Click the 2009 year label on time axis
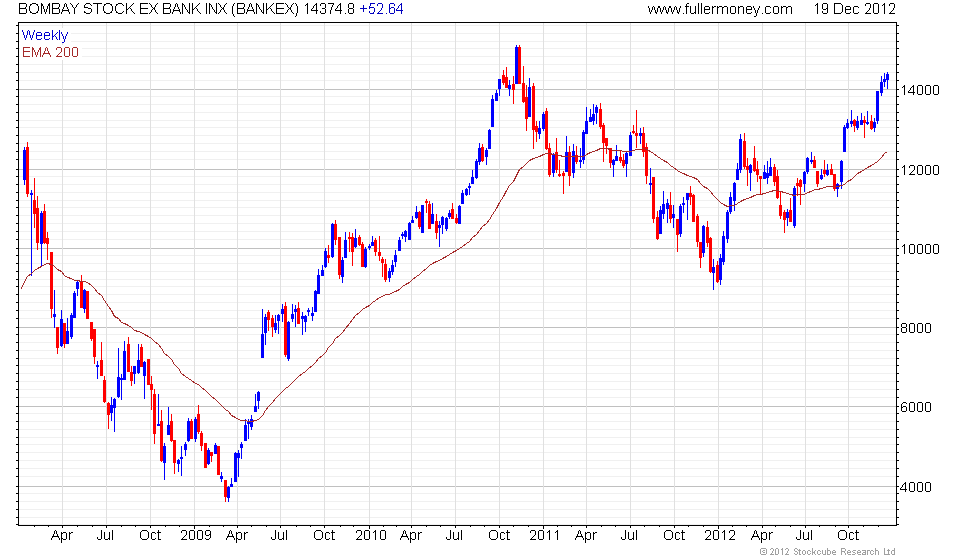980x560 pixels. 196,536
